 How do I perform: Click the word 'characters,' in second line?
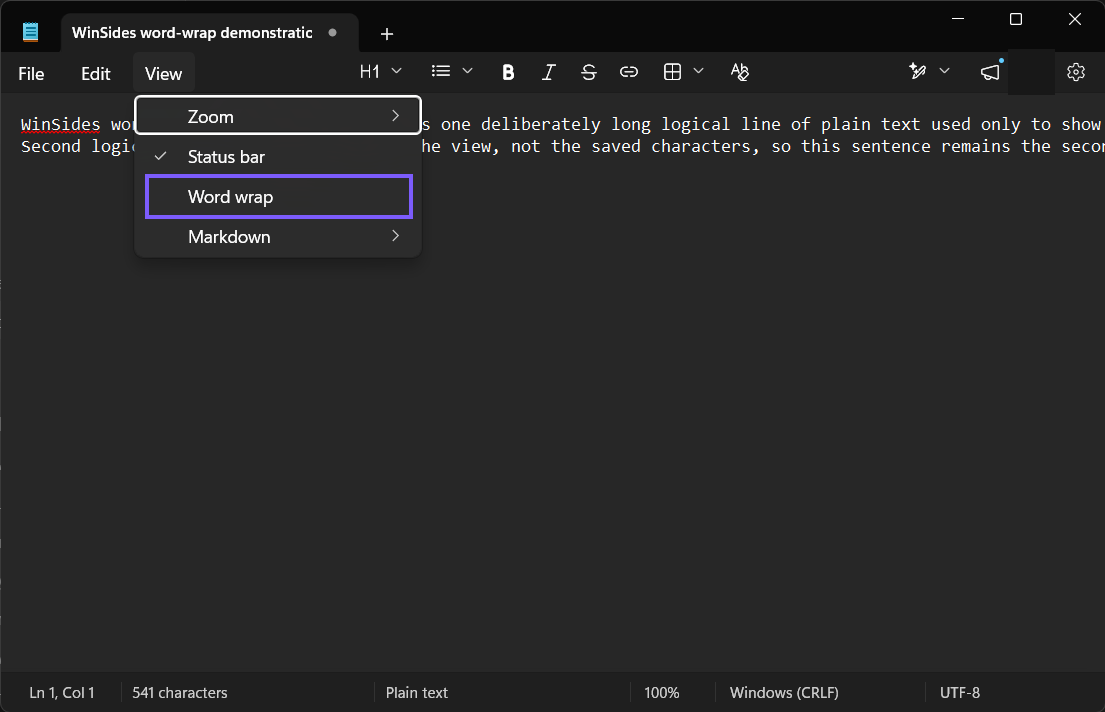coord(705,146)
